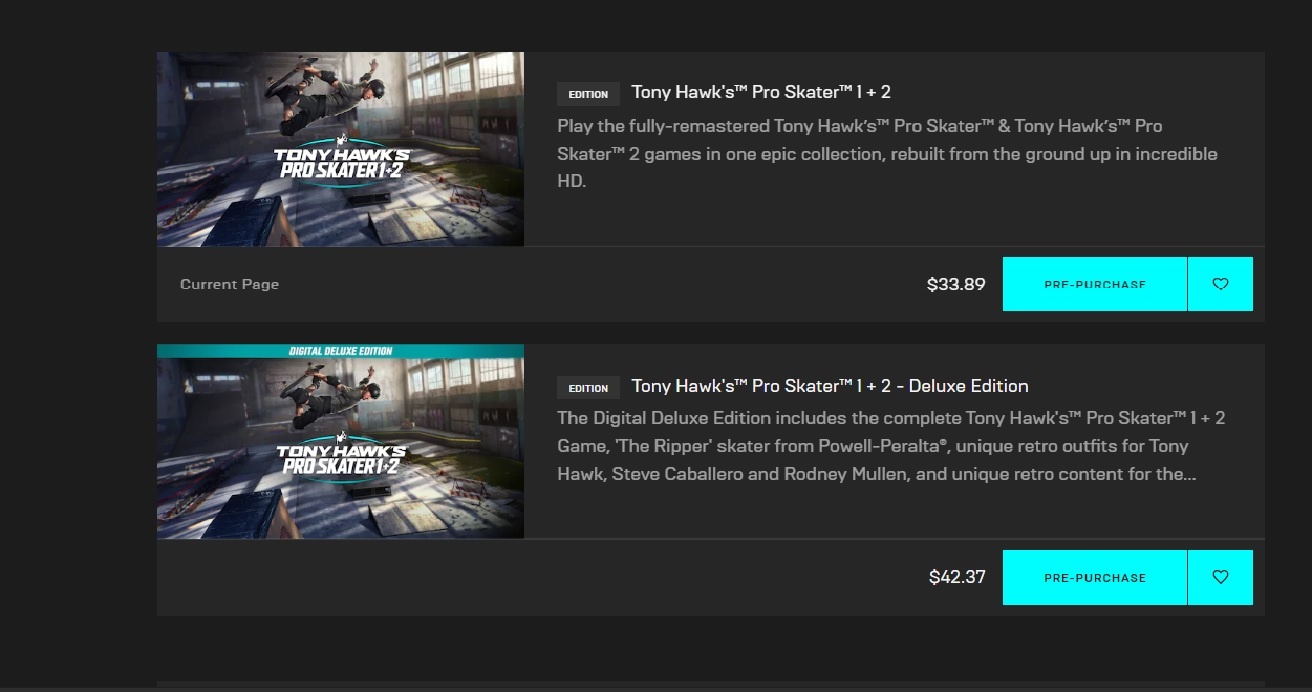Click the $33.89 price

click(x=956, y=284)
